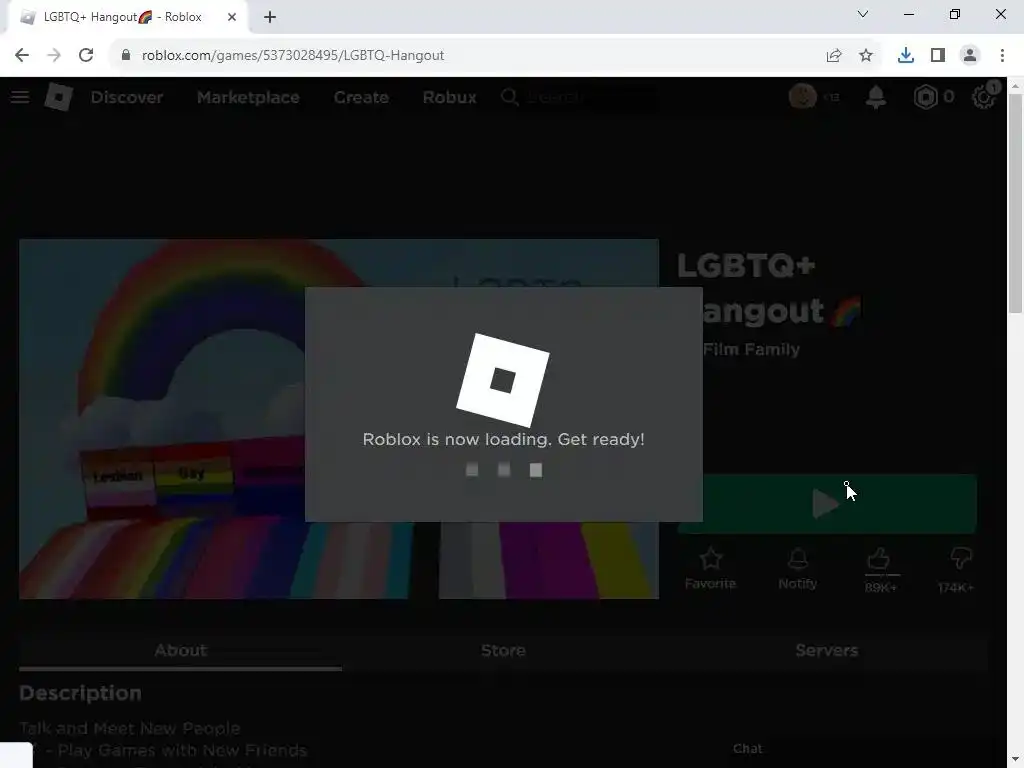Image resolution: width=1024 pixels, height=768 pixels.
Task: Click the rainbow game thumbnail image
Action: 339,419
